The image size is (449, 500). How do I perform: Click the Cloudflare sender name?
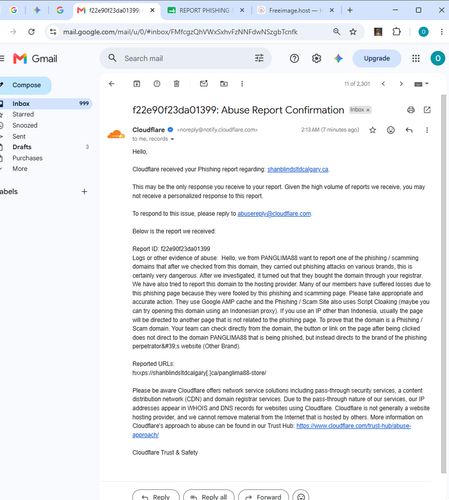point(148,130)
